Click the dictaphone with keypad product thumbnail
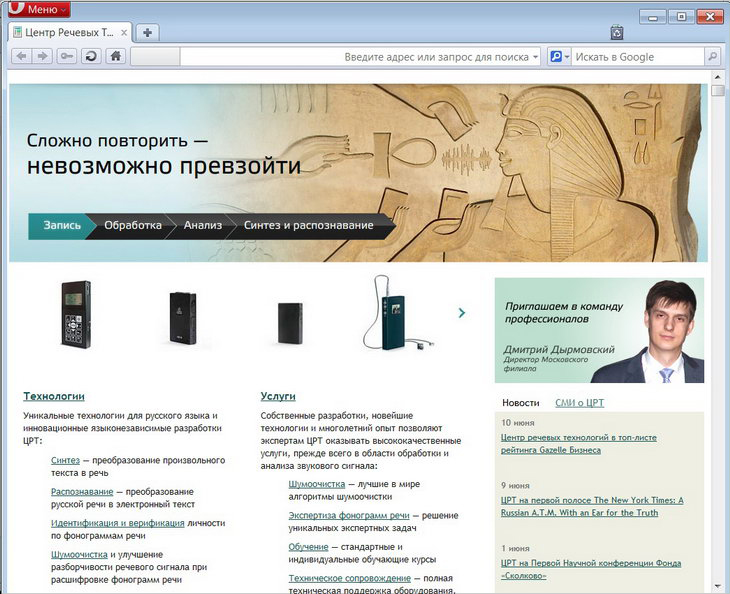This screenshot has height=594, width=730. point(75,313)
